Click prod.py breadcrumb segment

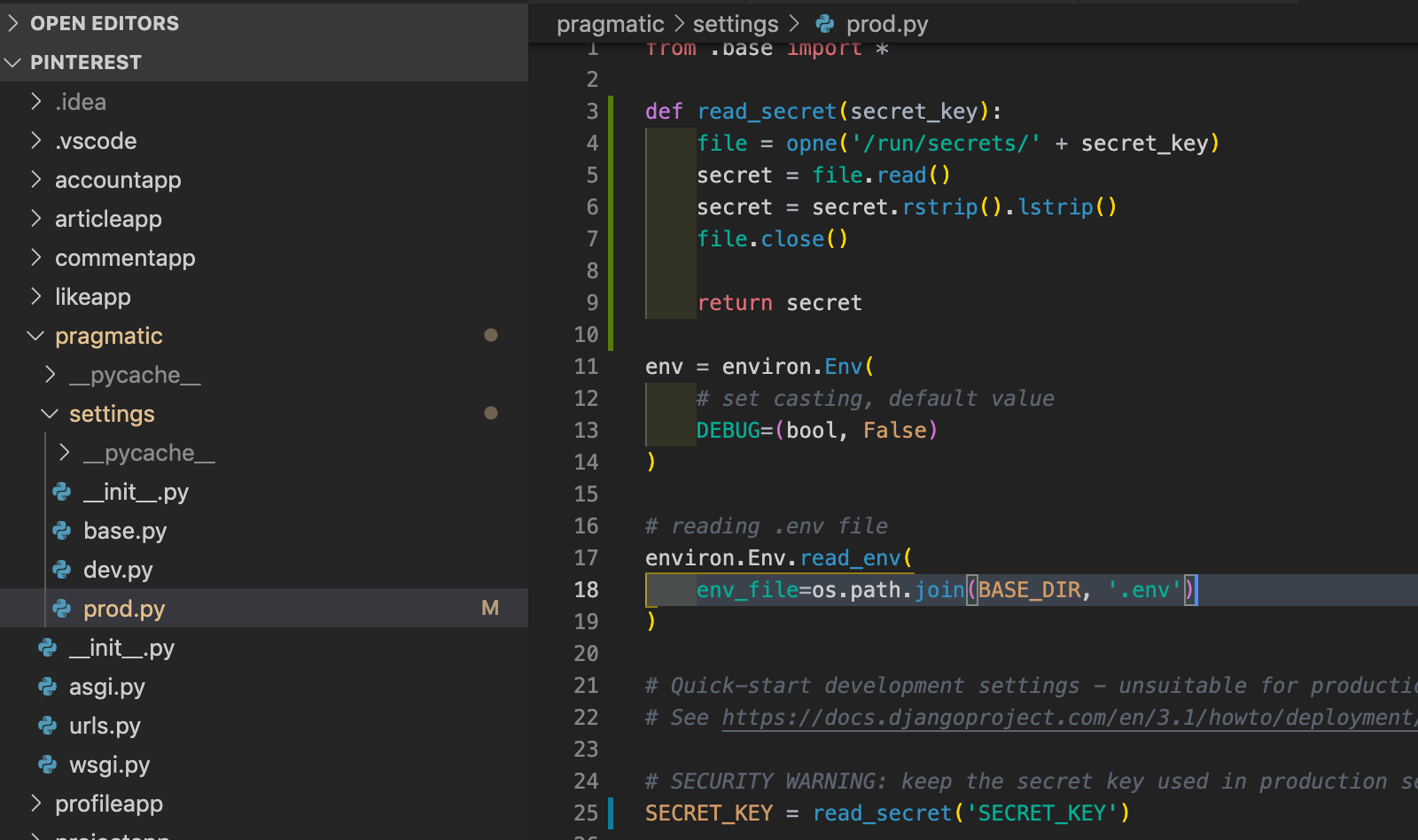pos(887,24)
